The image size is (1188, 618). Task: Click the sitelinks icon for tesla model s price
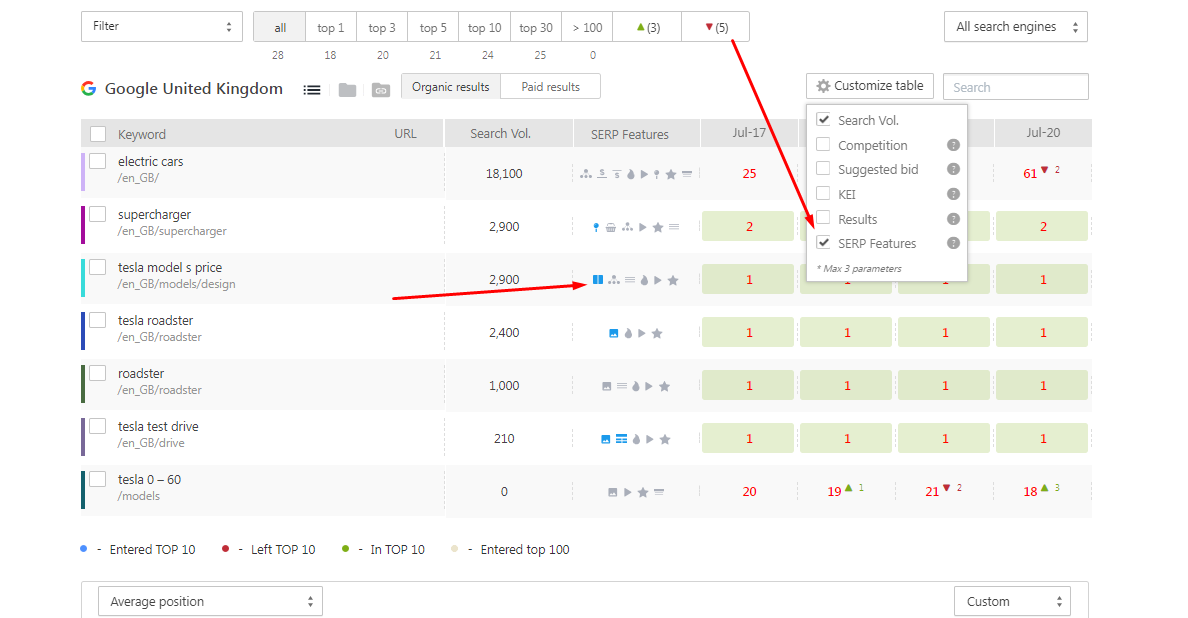click(614, 280)
